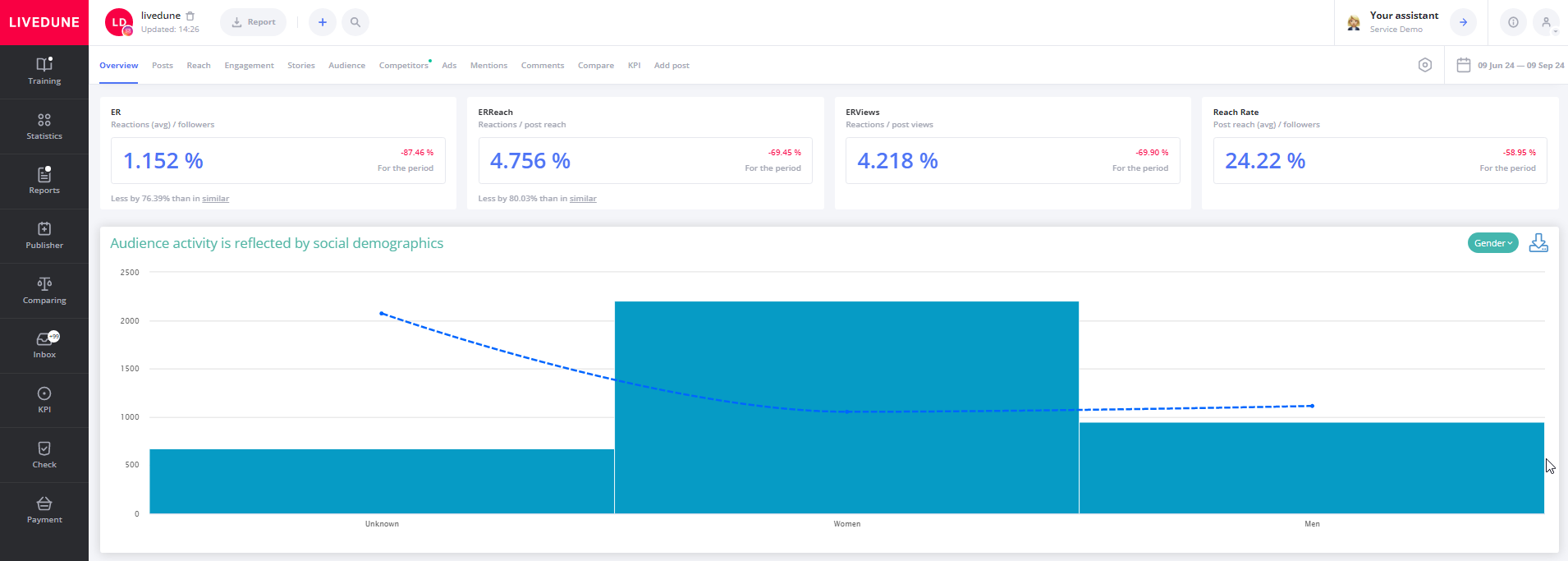Screen dimensions: 1568x561
Task: Click the delete trash icon near livedune
Action: 190,16
